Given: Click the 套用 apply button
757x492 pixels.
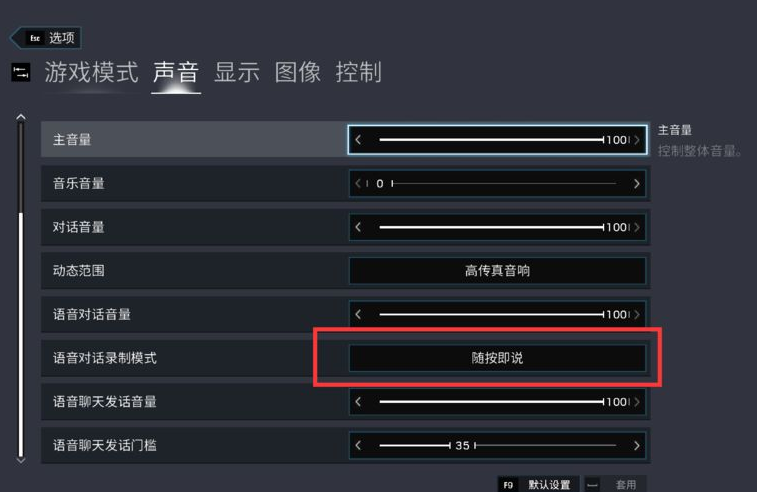Looking at the screenshot, I should pos(615,484).
